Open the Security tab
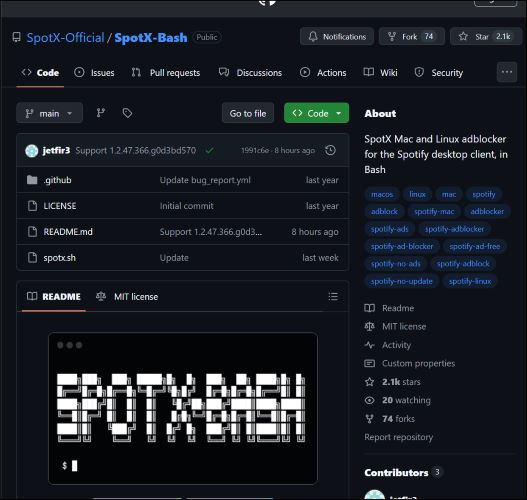The image size is (527, 500). click(439, 73)
